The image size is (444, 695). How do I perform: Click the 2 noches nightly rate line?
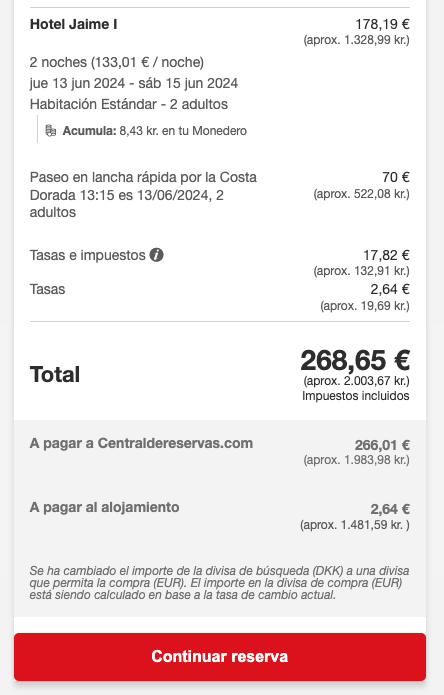[x=117, y=62]
